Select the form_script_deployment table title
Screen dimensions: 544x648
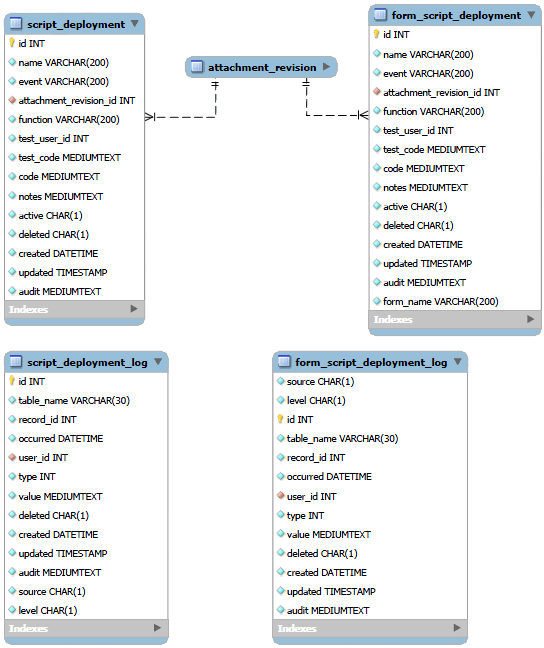[456, 16]
